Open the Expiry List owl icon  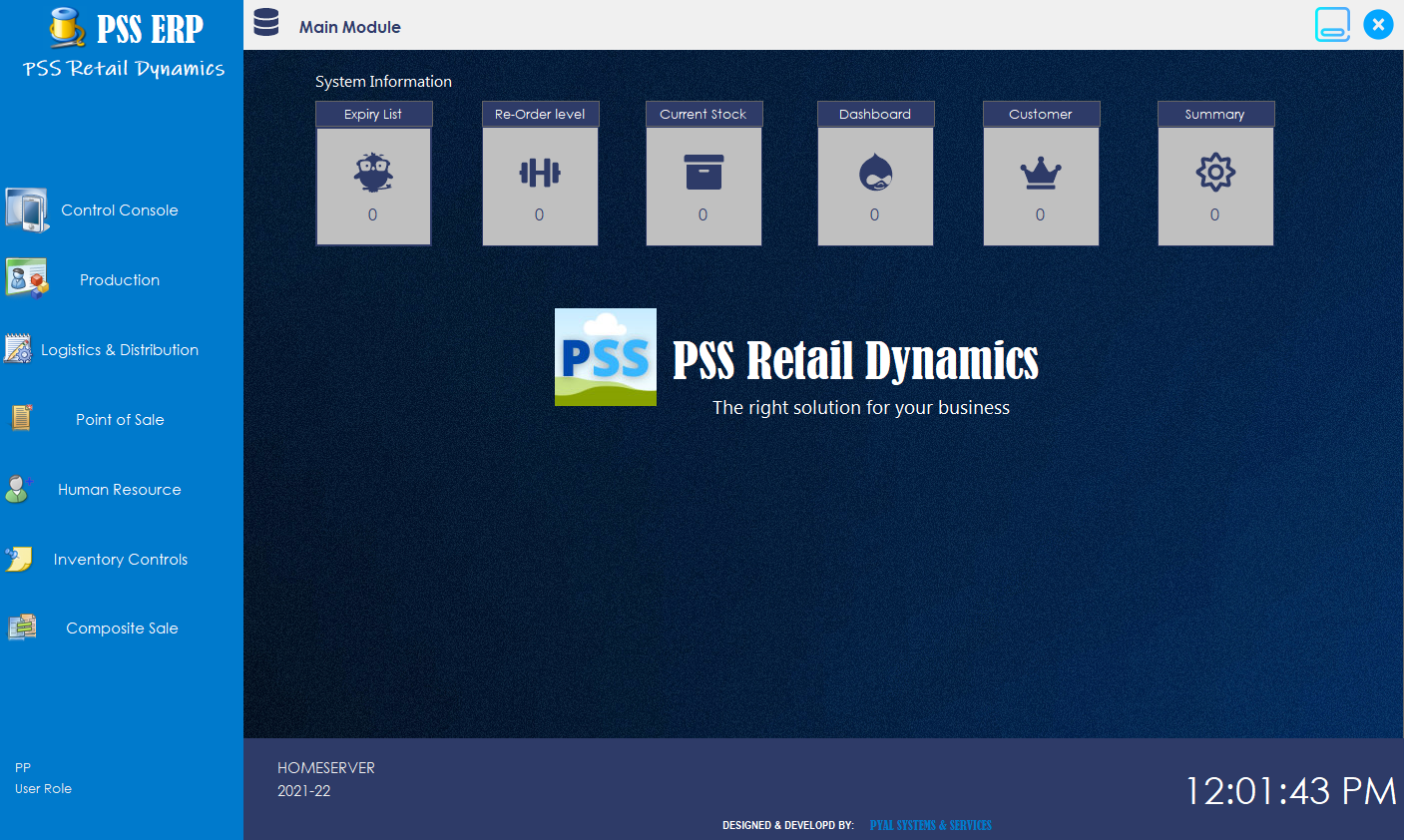click(x=373, y=173)
